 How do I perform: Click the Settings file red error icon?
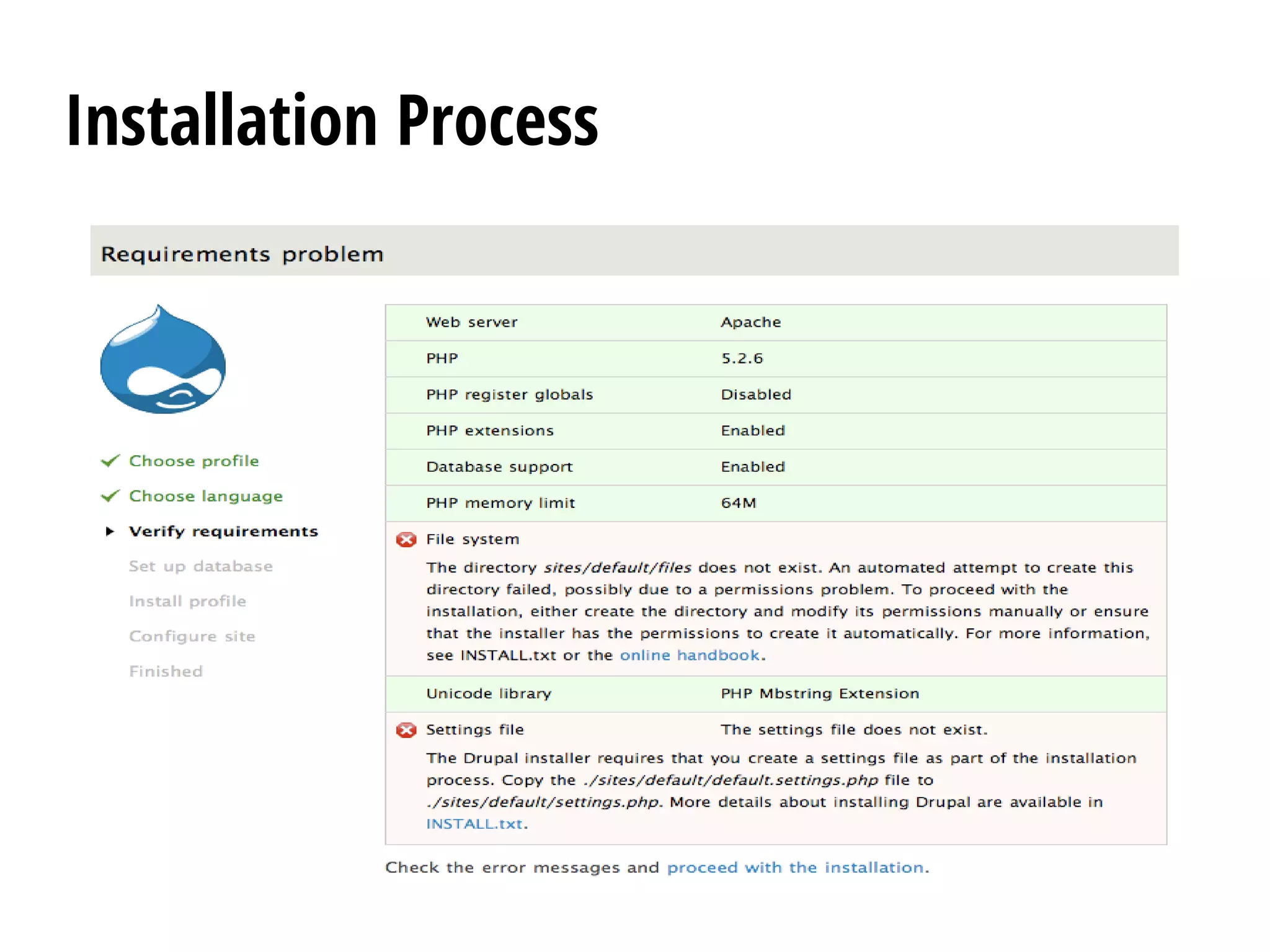(406, 730)
